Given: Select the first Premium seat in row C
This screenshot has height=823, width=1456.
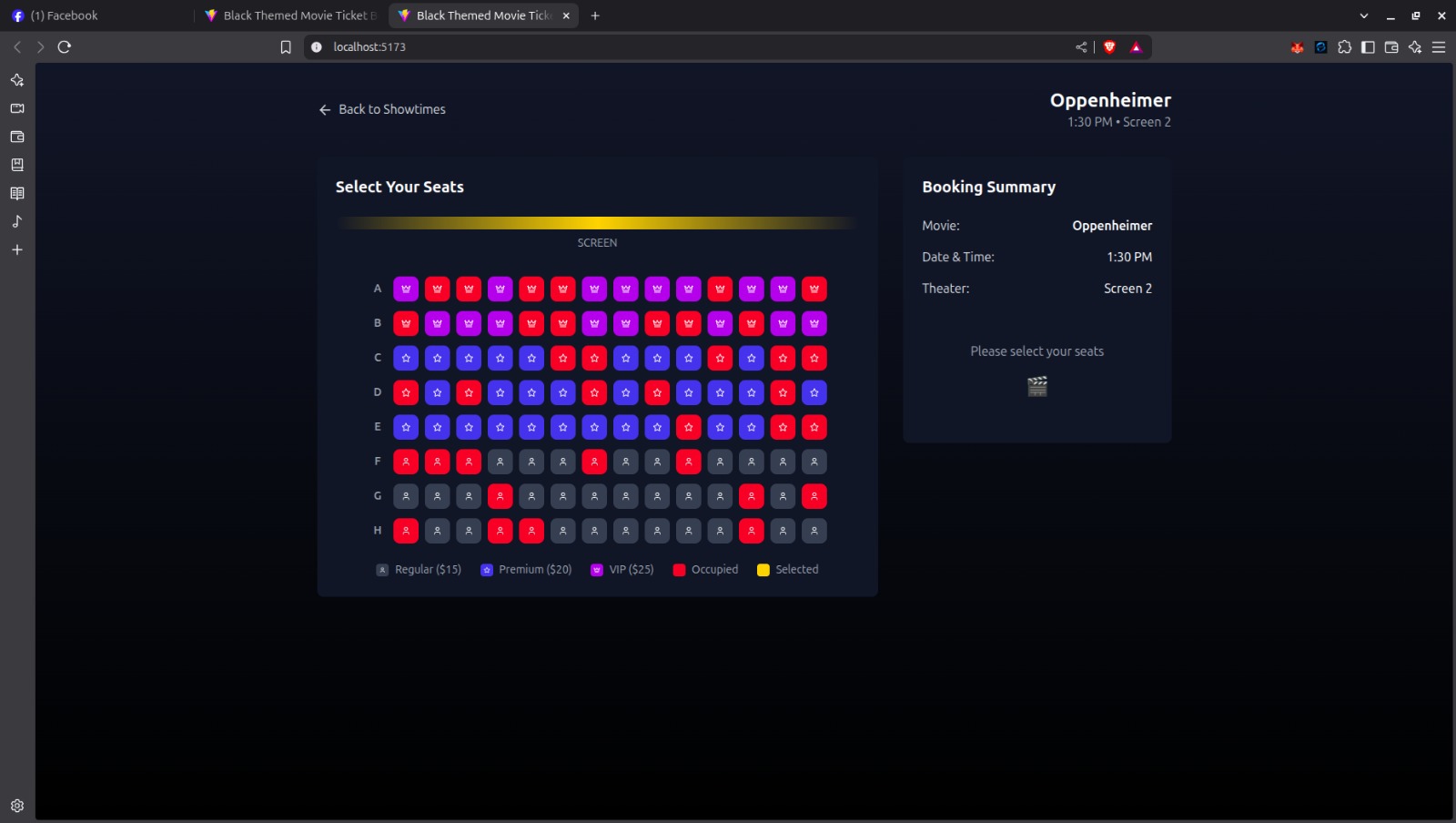Looking at the screenshot, I should (x=406, y=358).
